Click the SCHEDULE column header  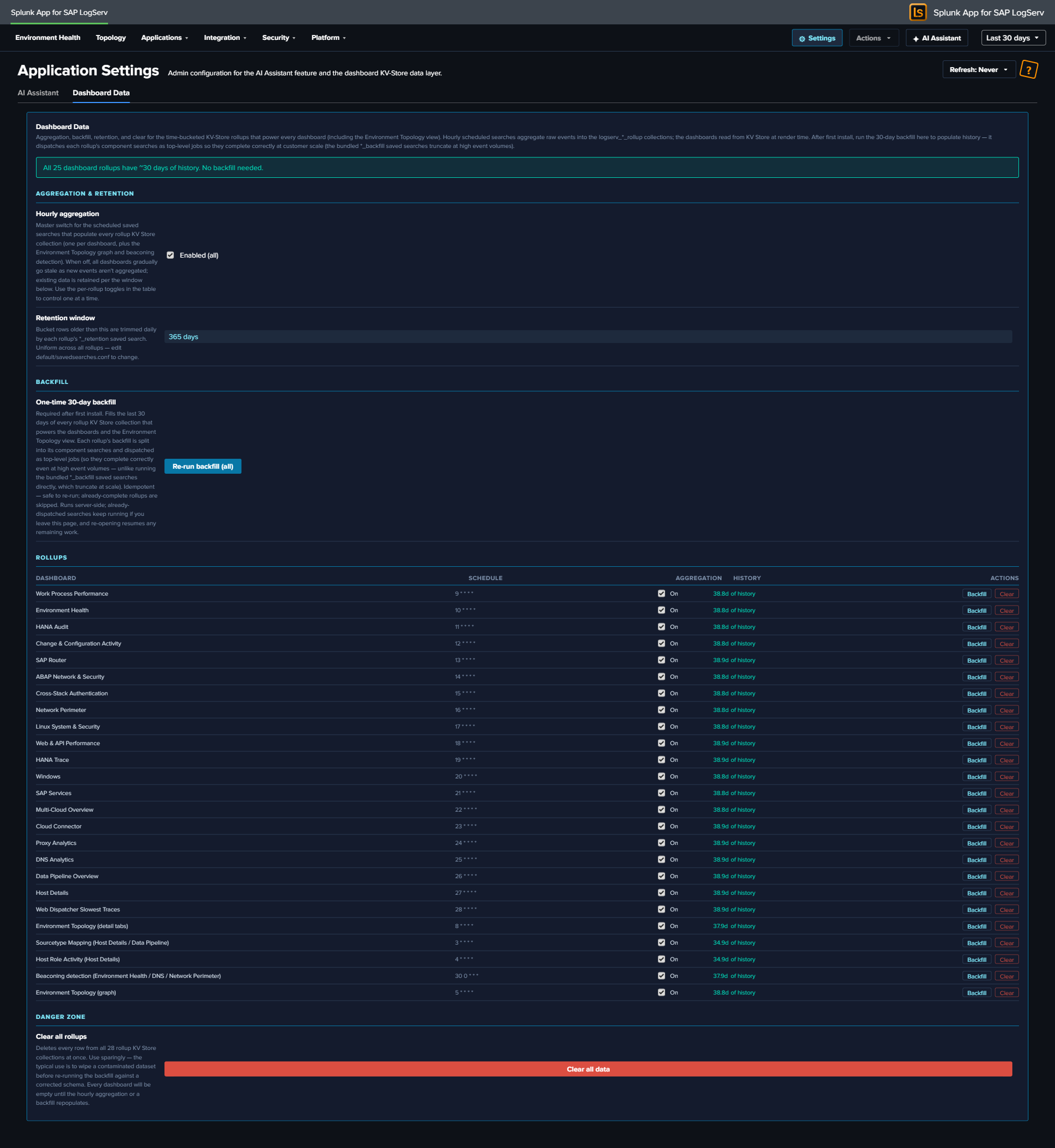coord(485,577)
